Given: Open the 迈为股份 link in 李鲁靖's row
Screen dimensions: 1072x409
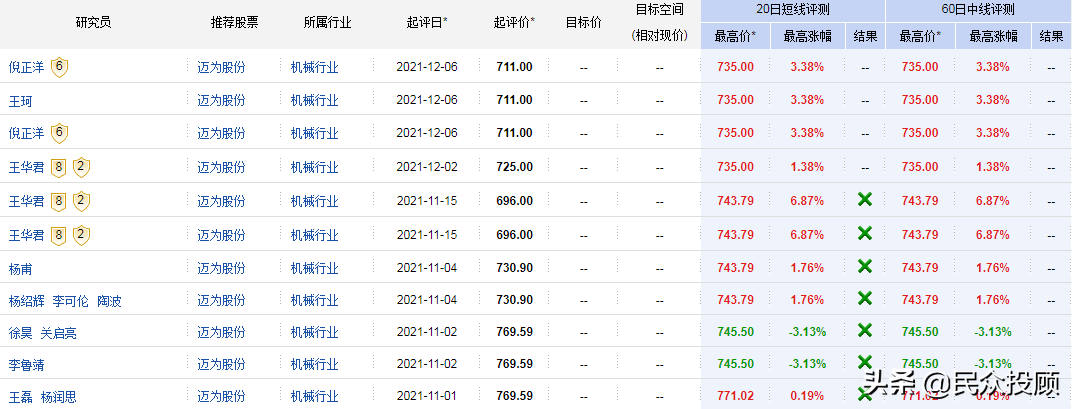Looking at the screenshot, I should pos(222,365).
